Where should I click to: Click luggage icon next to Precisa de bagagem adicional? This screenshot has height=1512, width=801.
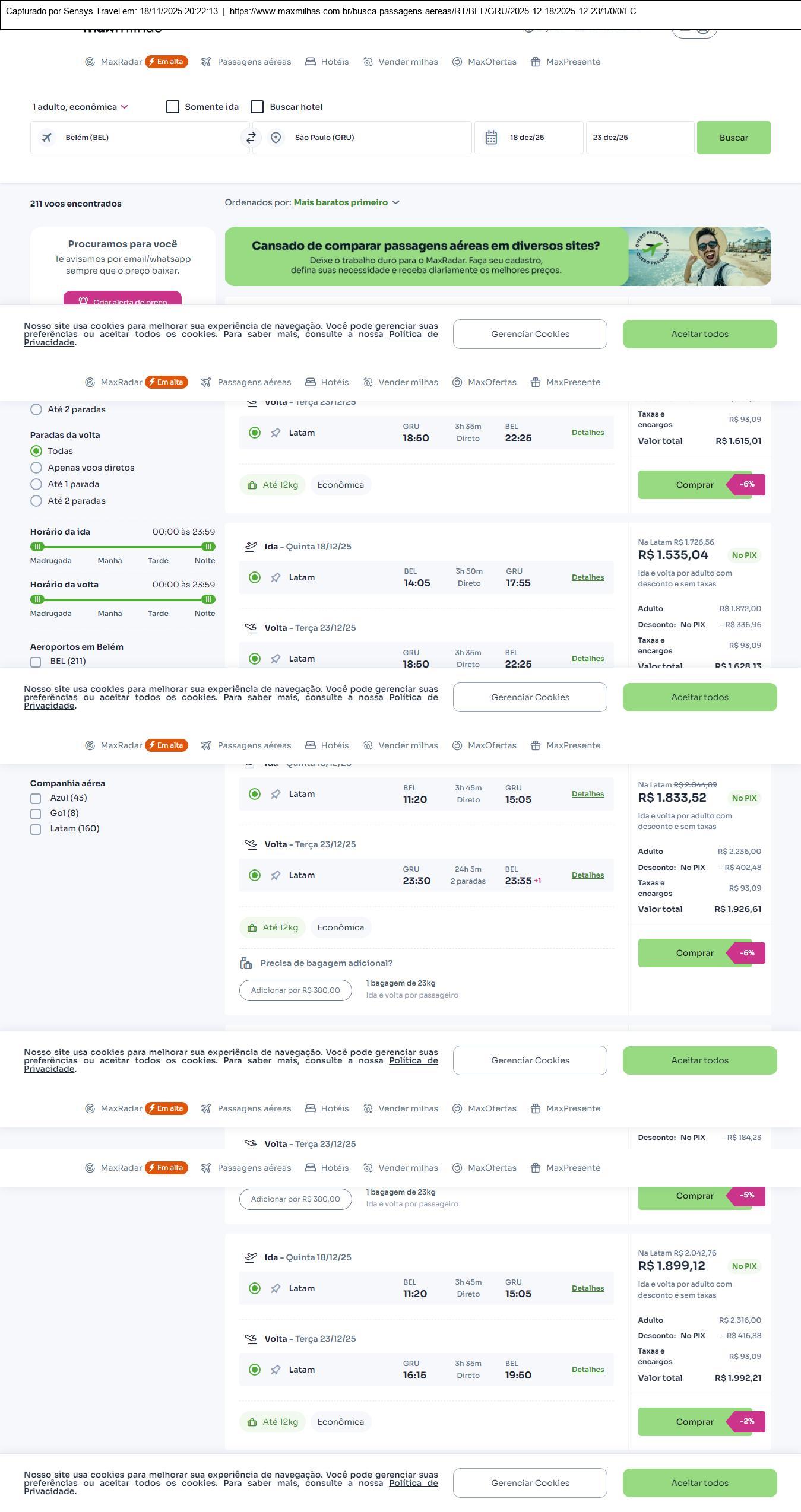tap(246, 963)
